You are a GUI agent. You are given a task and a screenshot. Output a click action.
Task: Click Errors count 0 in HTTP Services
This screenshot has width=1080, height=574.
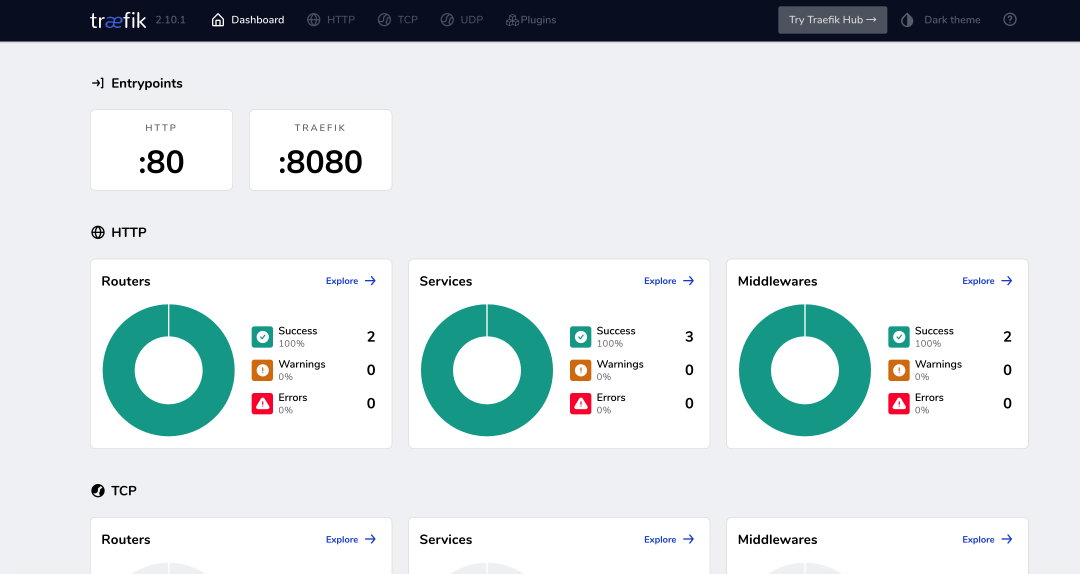click(x=689, y=403)
